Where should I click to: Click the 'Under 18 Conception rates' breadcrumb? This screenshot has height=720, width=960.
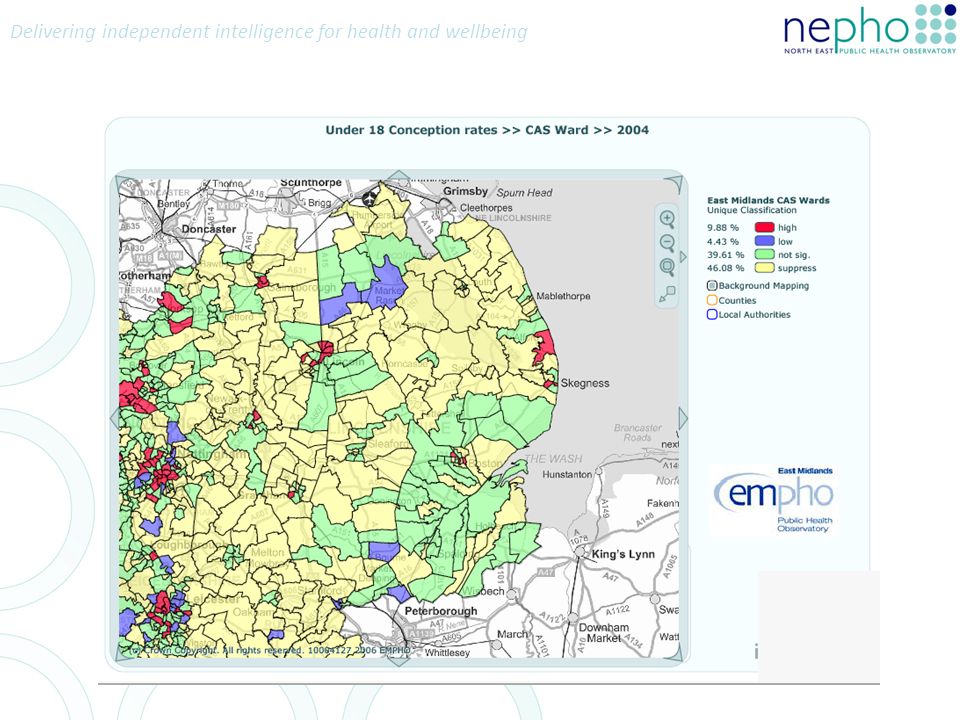(411, 130)
